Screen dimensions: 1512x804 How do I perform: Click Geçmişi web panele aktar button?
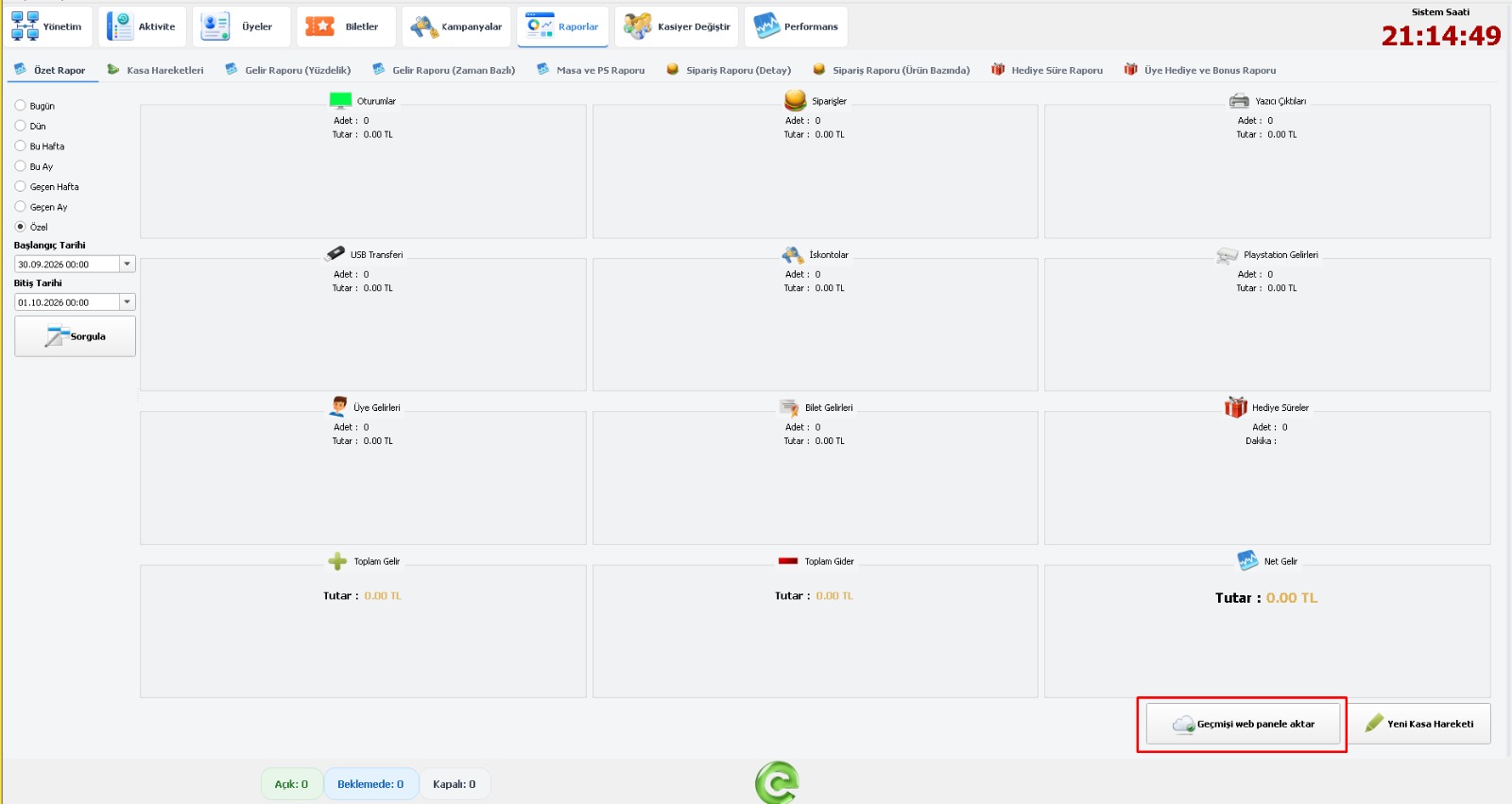[1243, 724]
